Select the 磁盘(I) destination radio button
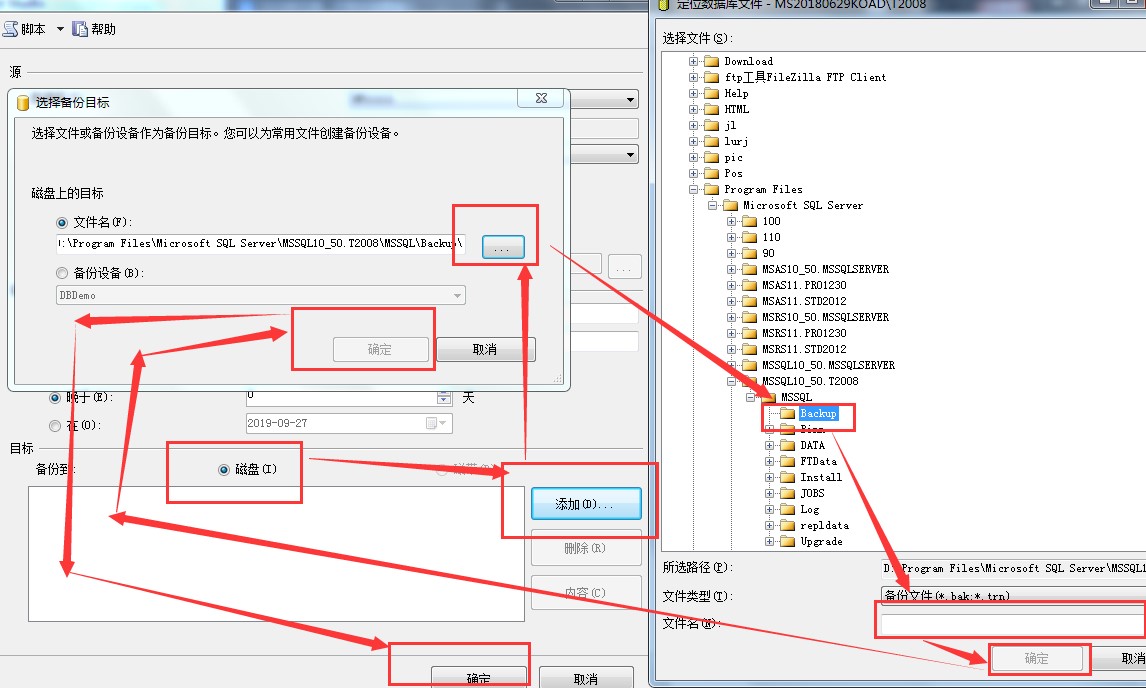Viewport: 1146px width, 688px height. [x=224, y=470]
